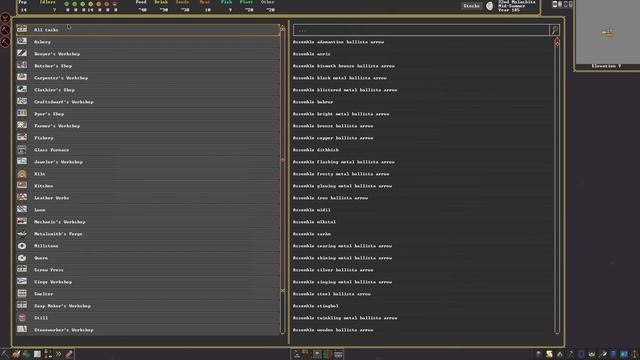Select the All tasks category

click(148, 30)
